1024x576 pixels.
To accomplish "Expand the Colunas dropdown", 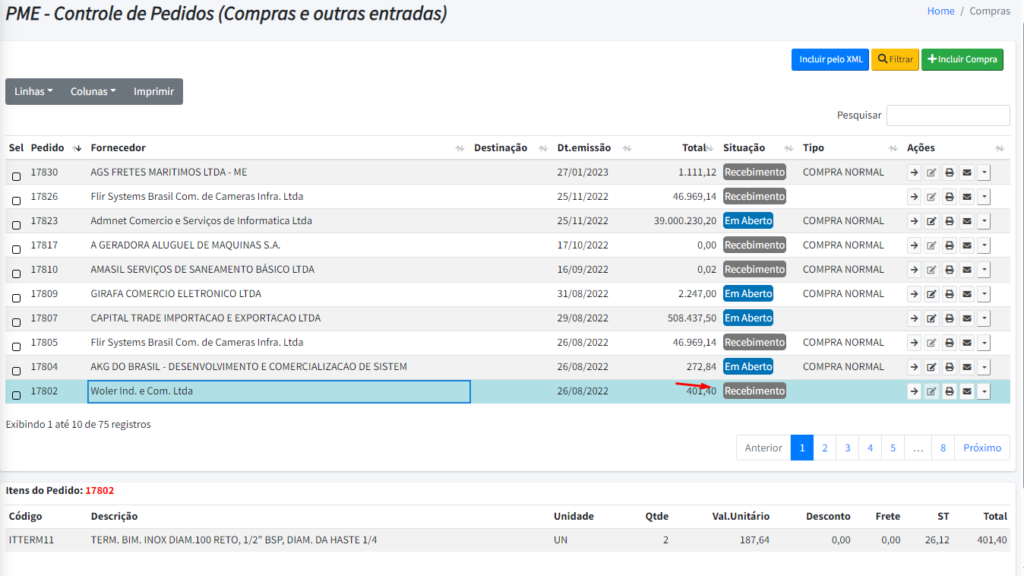I will coord(92,91).
